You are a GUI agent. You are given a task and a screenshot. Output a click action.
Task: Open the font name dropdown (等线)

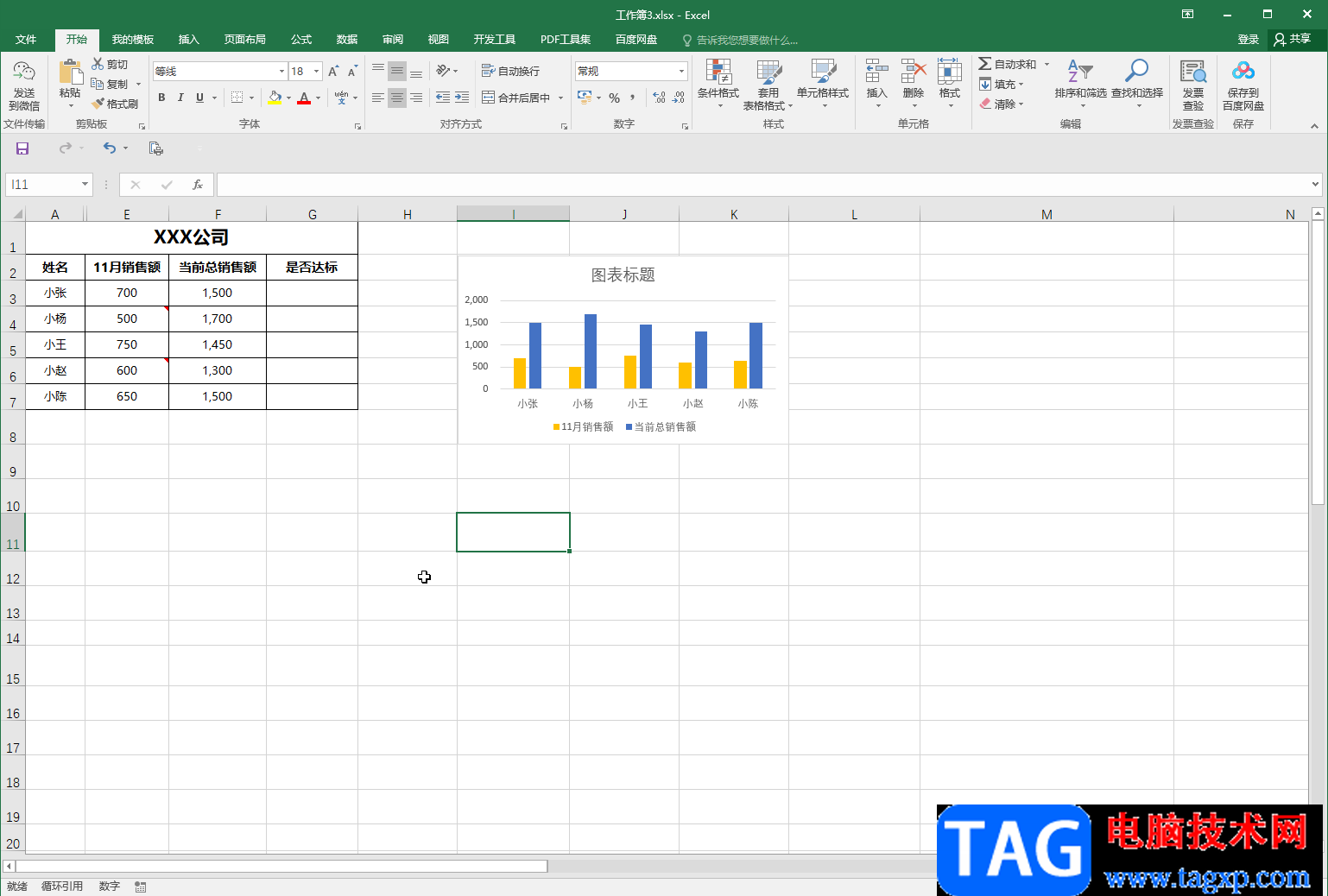tap(281, 72)
